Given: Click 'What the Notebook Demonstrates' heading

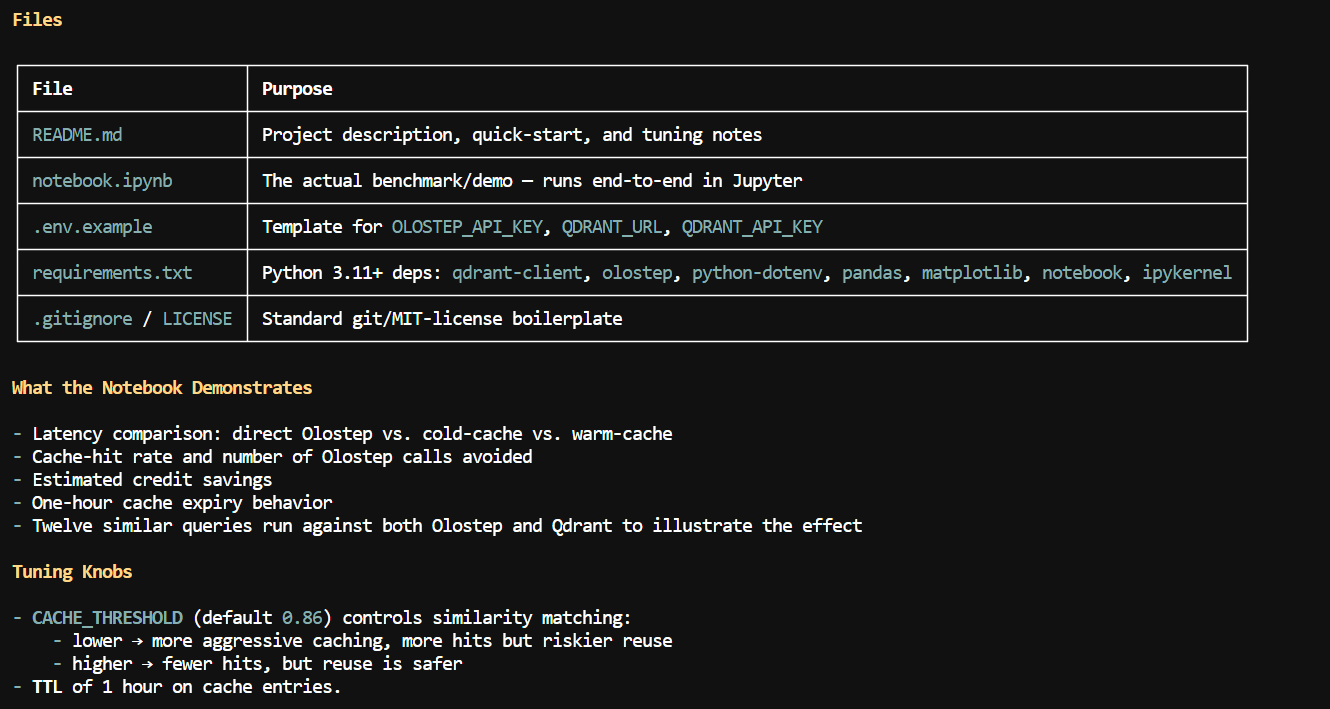Looking at the screenshot, I should [x=162, y=388].
